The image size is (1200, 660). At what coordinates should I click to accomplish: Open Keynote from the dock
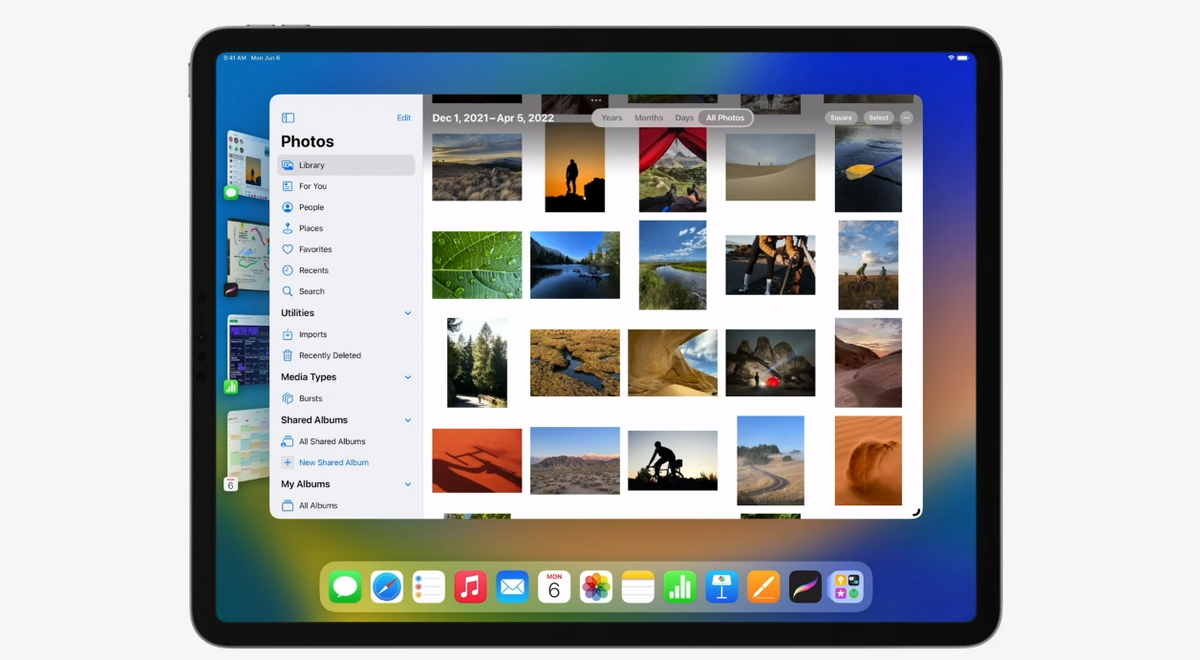[722, 586]
